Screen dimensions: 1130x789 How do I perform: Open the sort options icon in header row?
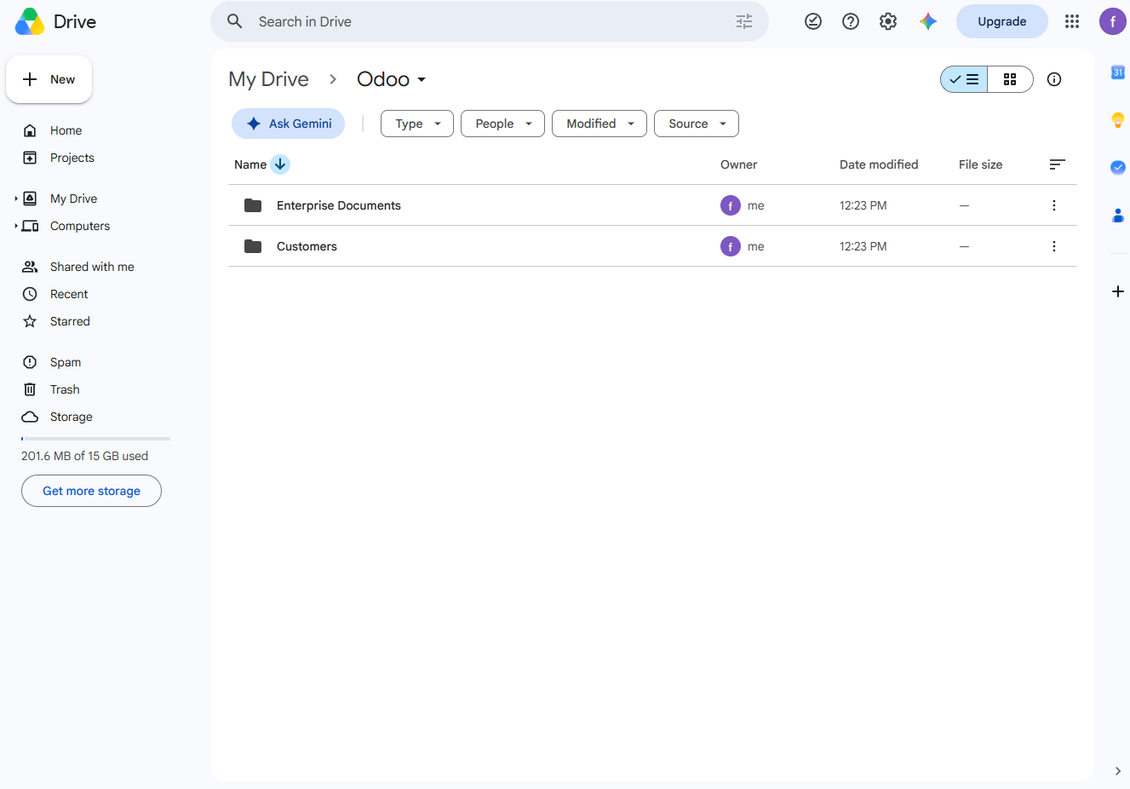[x=1057, y=164]
